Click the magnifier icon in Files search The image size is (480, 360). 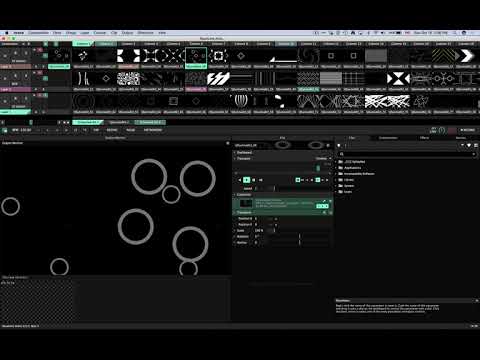tap(342, 154)
